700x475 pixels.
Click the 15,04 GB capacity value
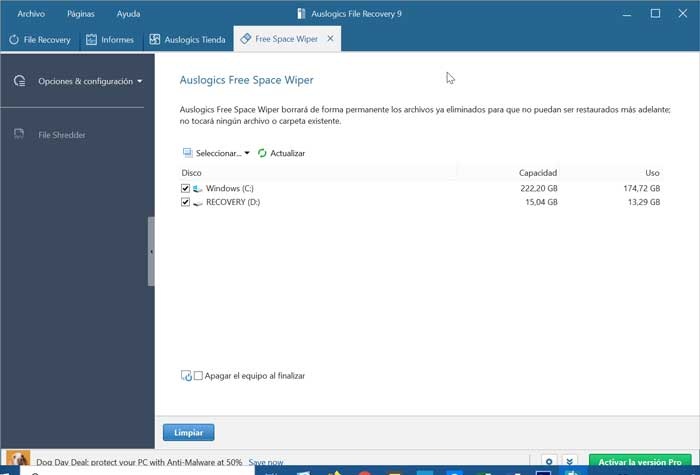coord(542,202)
